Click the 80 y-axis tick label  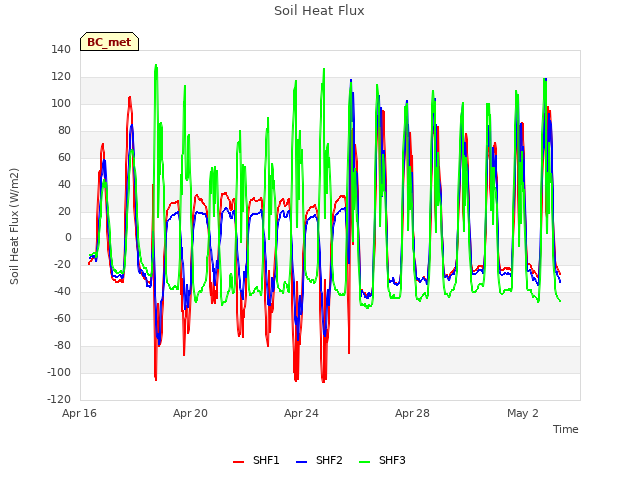64,131
